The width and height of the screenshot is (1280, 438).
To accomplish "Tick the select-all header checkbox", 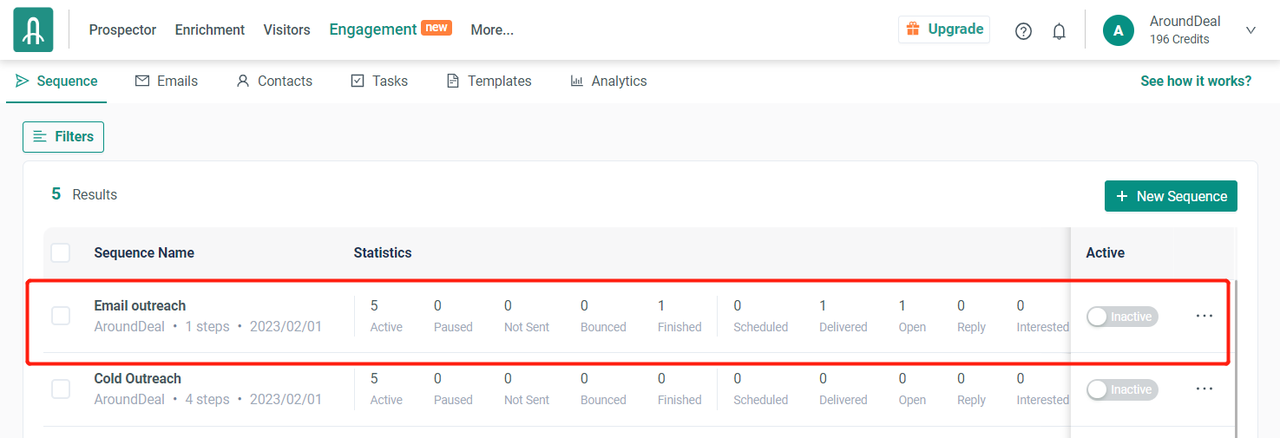I will click(x=61, y=253).
